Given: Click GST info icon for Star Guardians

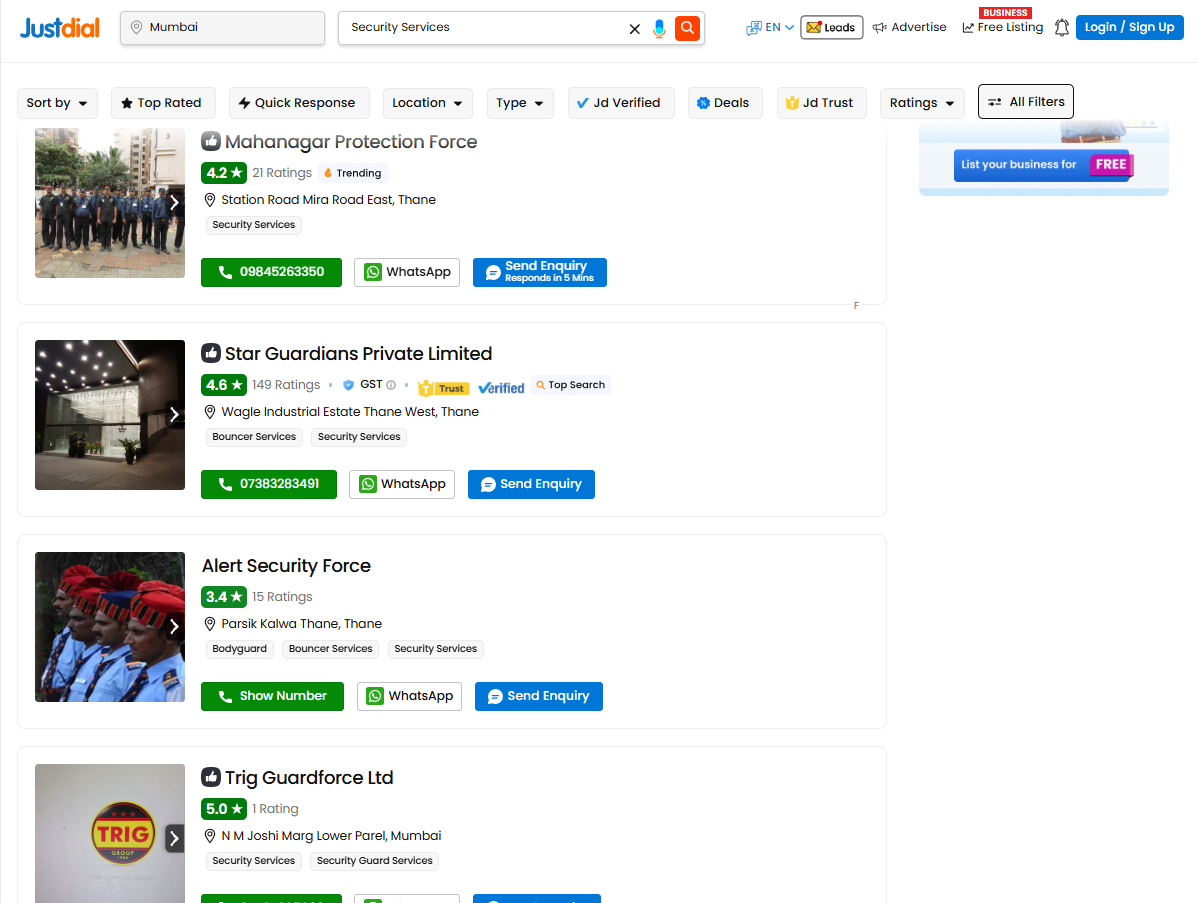Looking at the screenshot, I should 391,385.
